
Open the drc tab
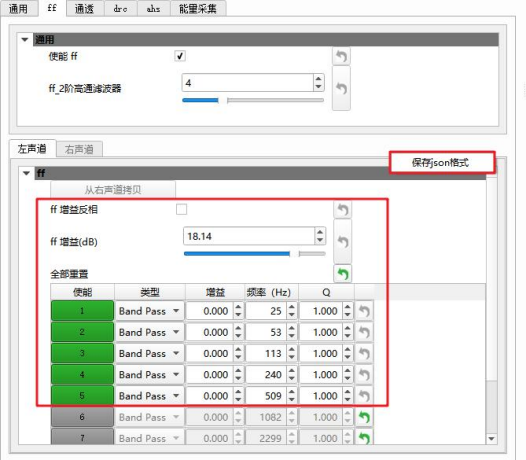tap(120, 8)
